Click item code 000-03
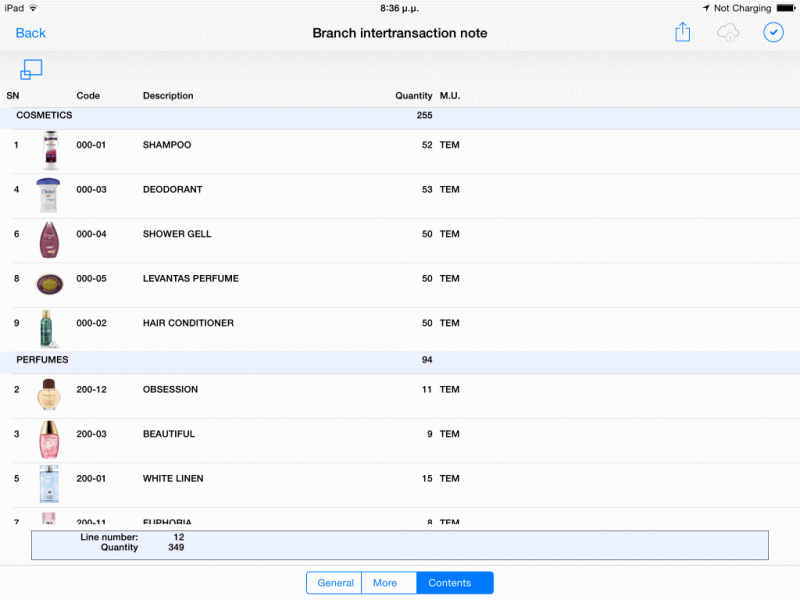Image resolution: width=800 pixels, height=600 pixels. click(91, 189)
